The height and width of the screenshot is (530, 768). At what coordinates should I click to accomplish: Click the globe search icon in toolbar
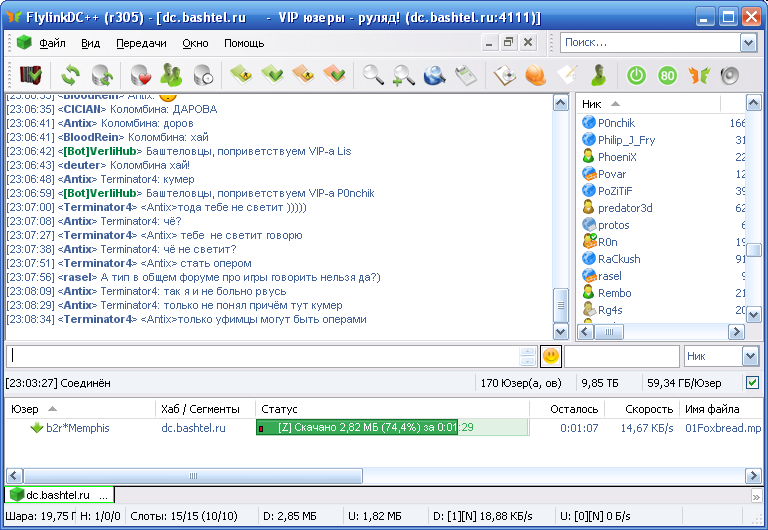[434, 75]
